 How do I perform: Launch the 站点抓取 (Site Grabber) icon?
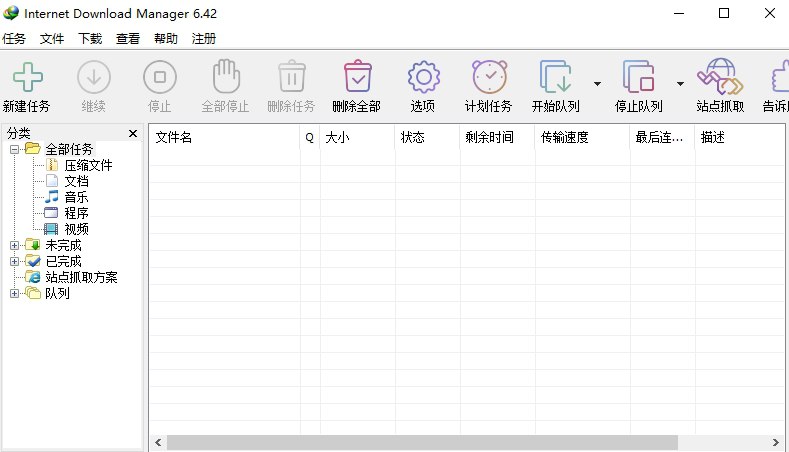(720, 78)
